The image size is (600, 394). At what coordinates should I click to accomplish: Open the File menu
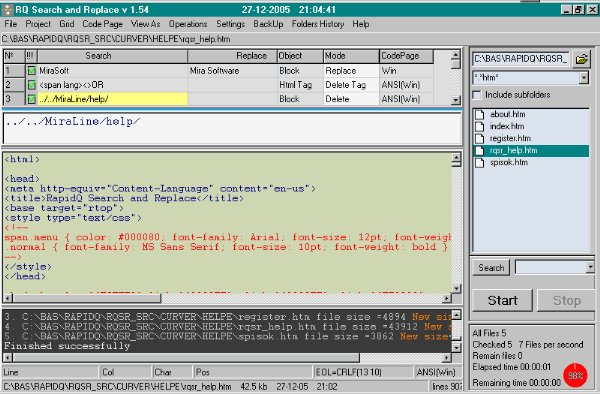[11, 24]
